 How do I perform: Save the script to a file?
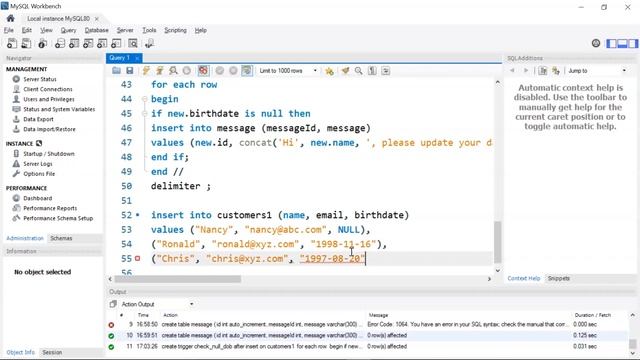pos(130,71)
